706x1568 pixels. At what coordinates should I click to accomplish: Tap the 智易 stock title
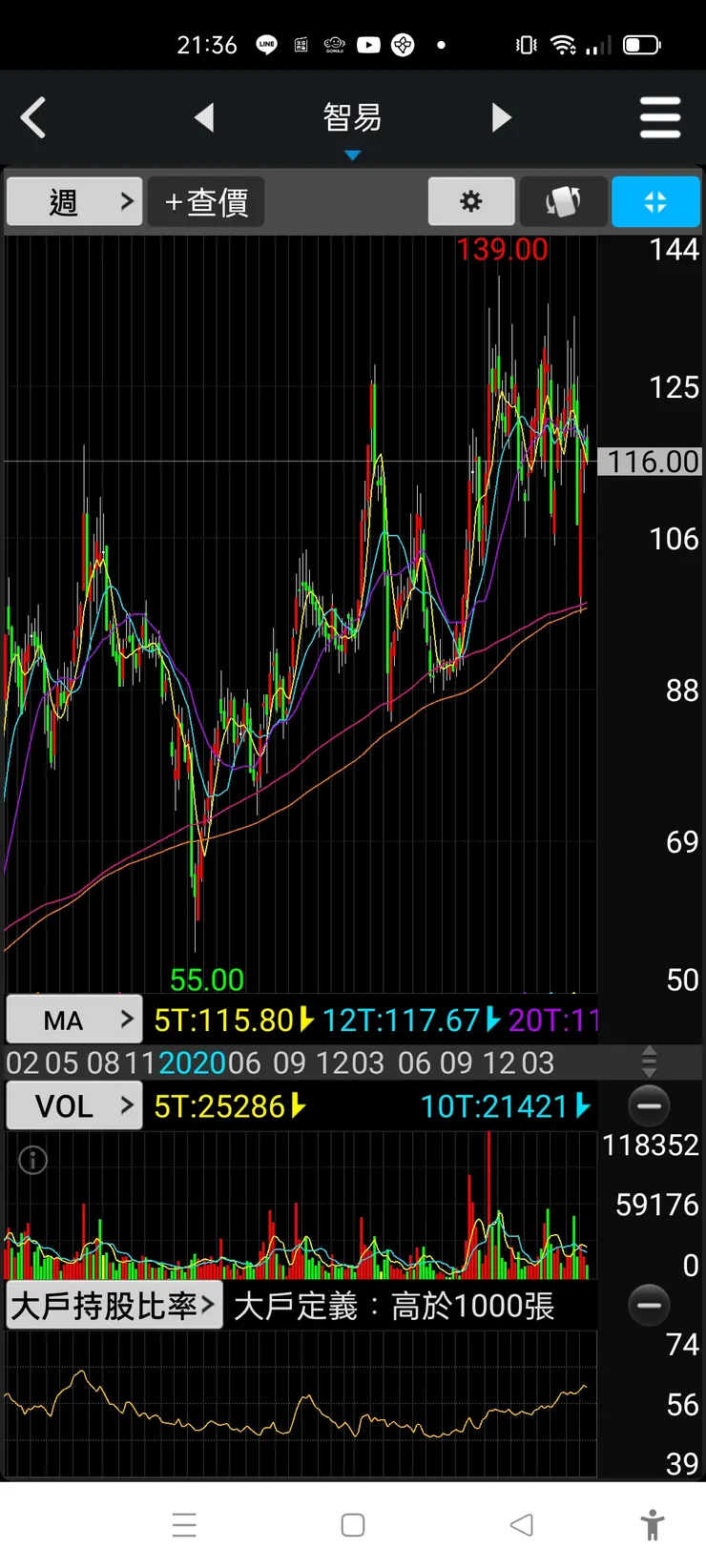point(352,117)
